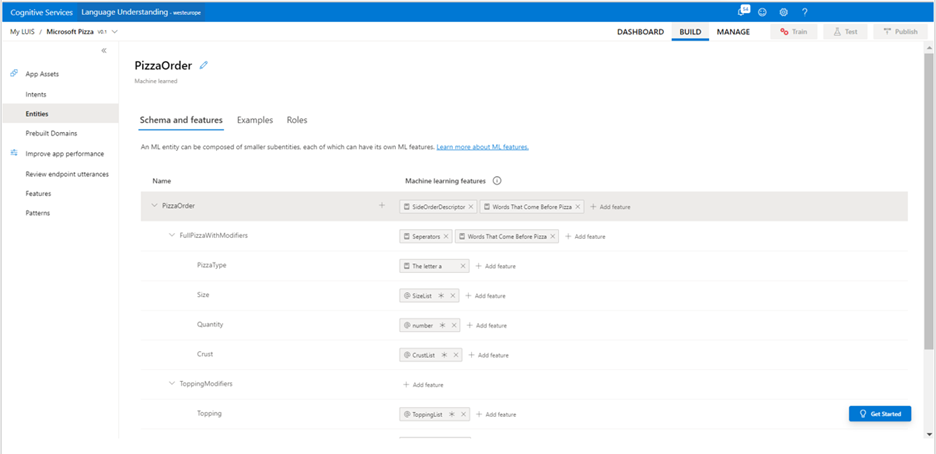Click the Train button
Viewport: 936px width, 454px height.
pos(794,32)
